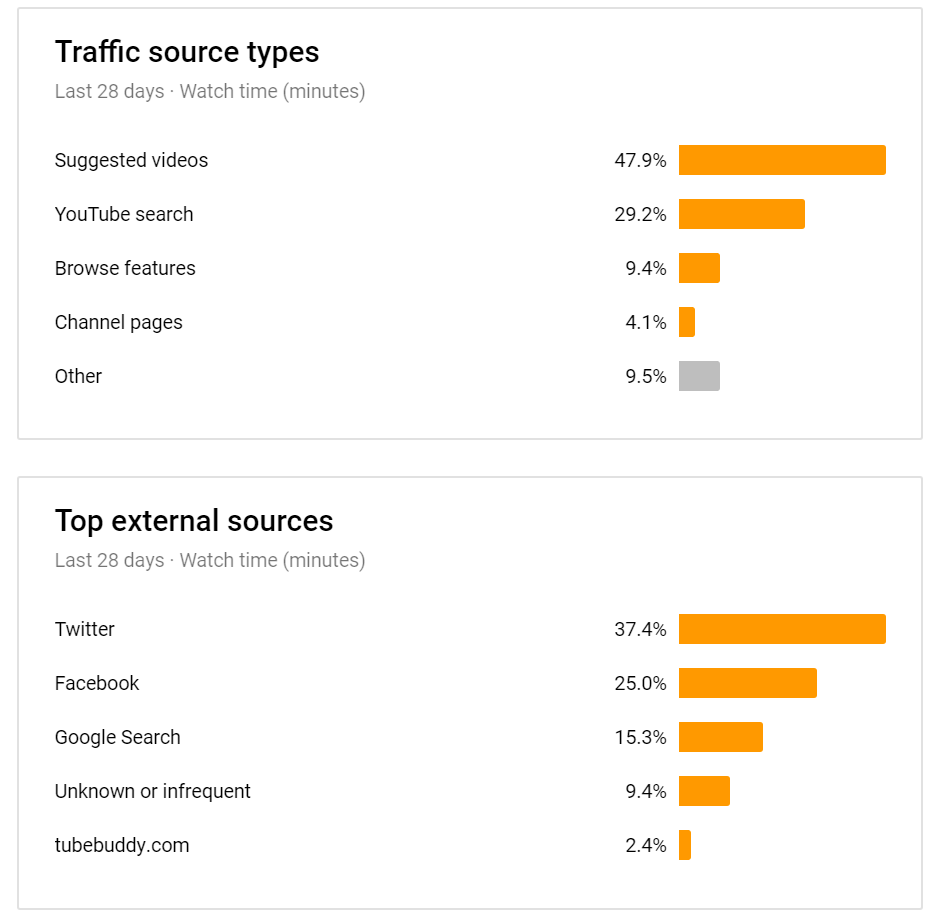Click the Suggested videos 47.9% orange bar

pos(782,160)
